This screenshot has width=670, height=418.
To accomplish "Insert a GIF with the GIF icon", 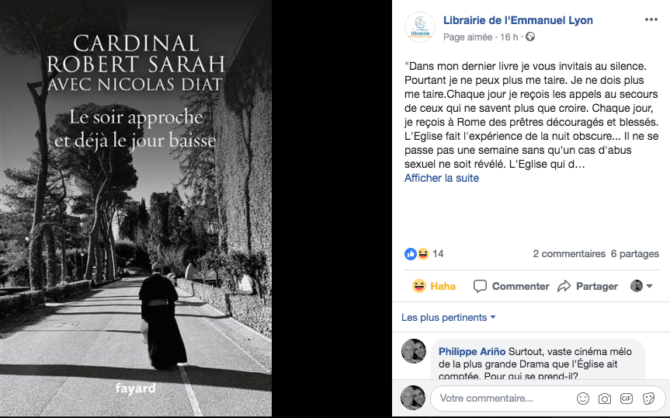I will pyautogui.click(x=626, y=398).
